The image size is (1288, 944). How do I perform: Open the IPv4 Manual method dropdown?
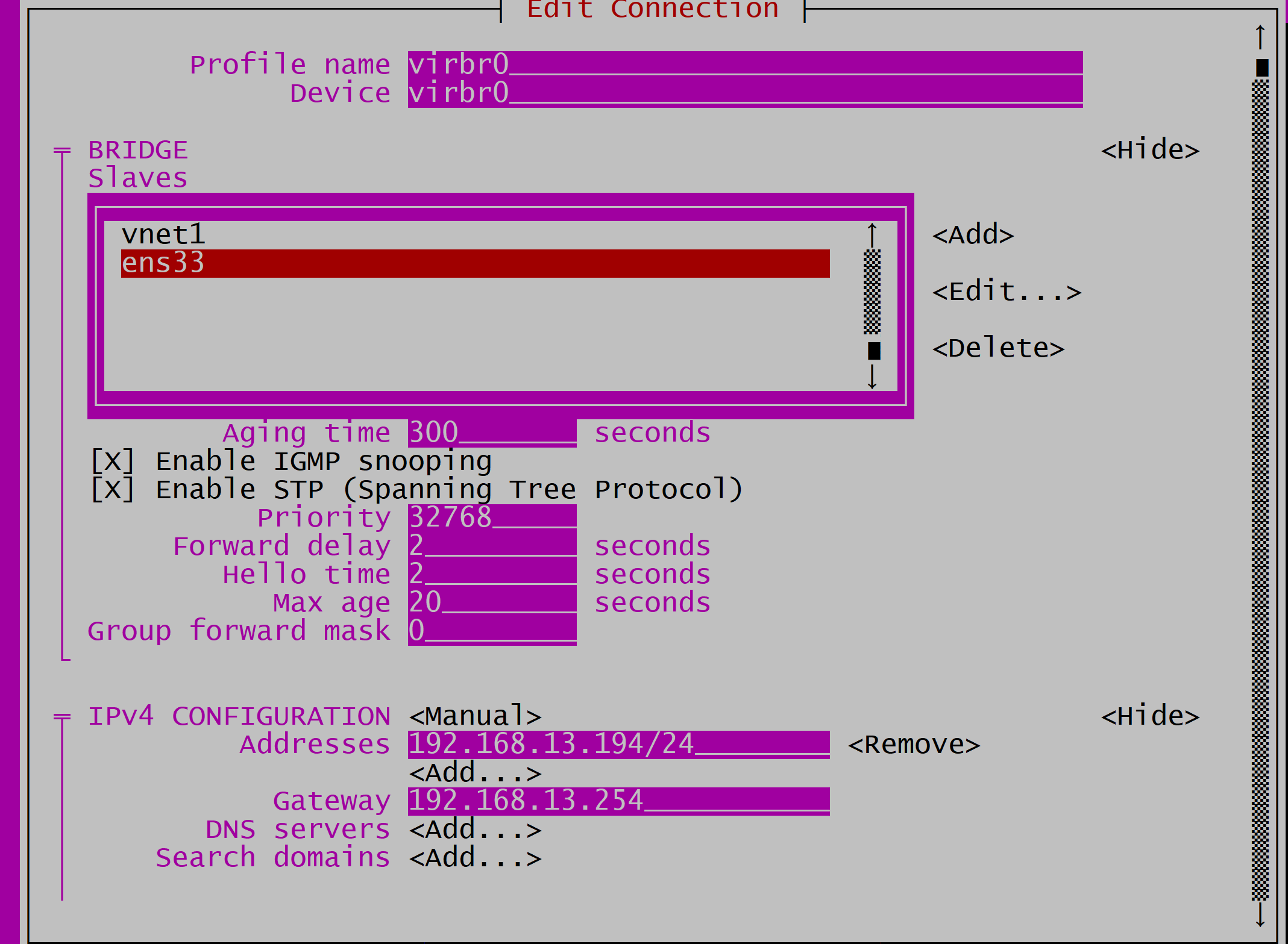pos(475,716)
